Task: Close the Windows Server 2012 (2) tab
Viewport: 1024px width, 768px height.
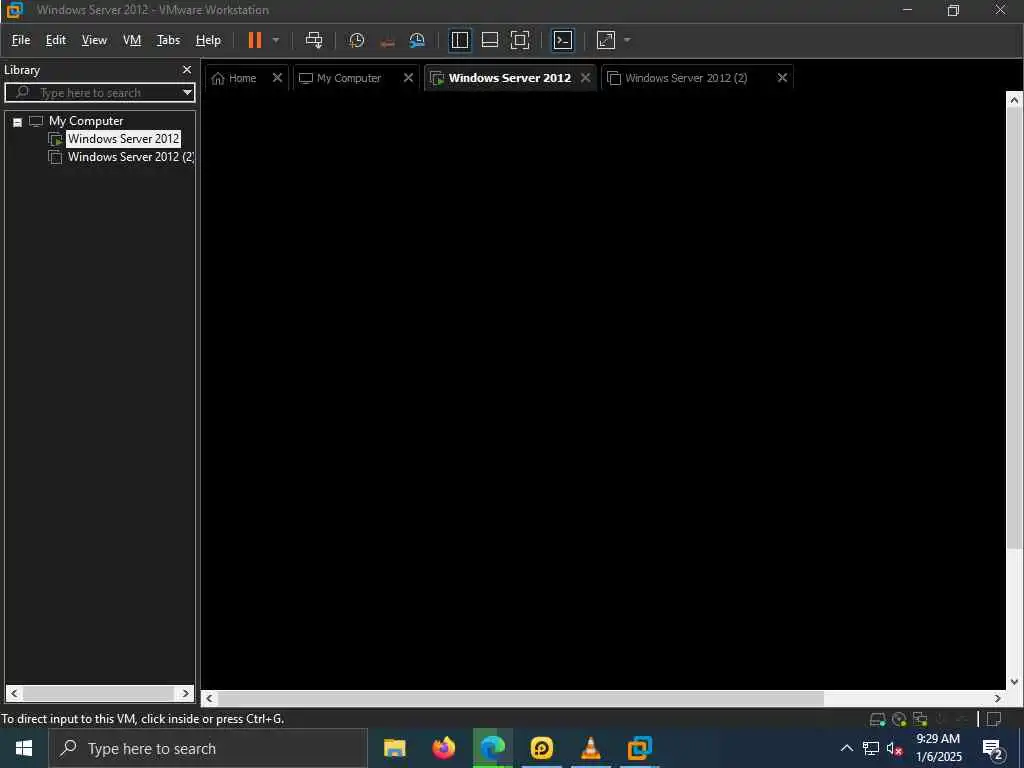Action: point(782,77)
